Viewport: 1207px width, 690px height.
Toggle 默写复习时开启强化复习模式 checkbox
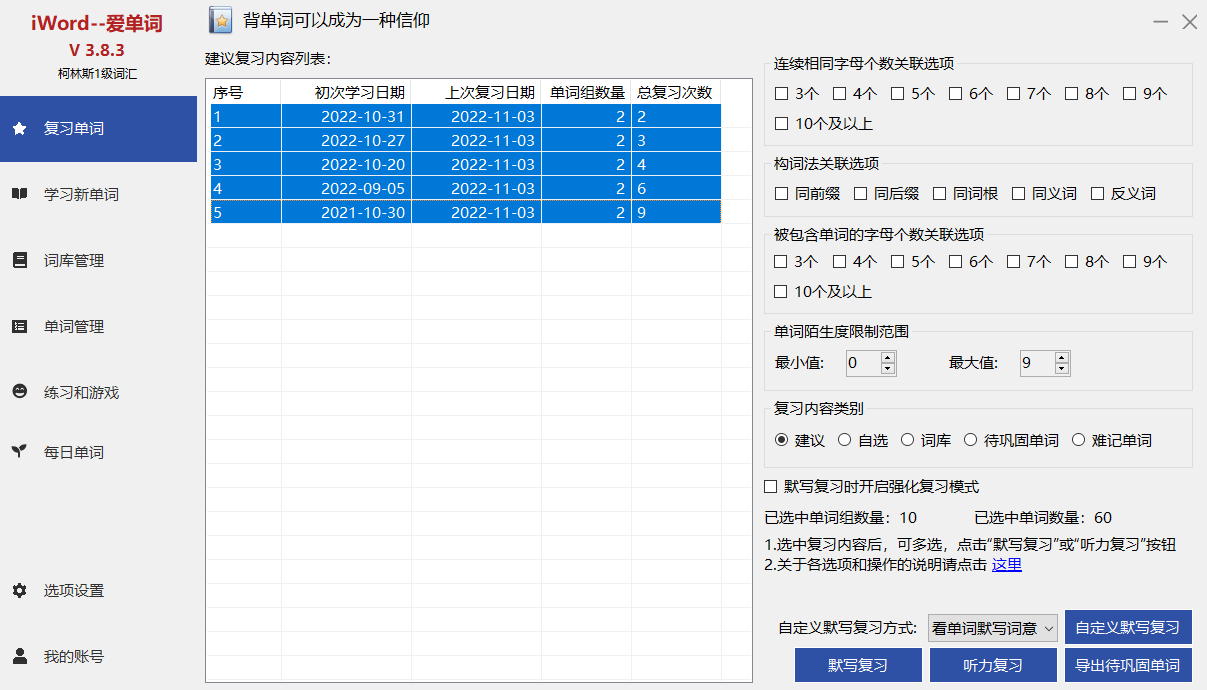pyautogui.click(x=771, y=487)
